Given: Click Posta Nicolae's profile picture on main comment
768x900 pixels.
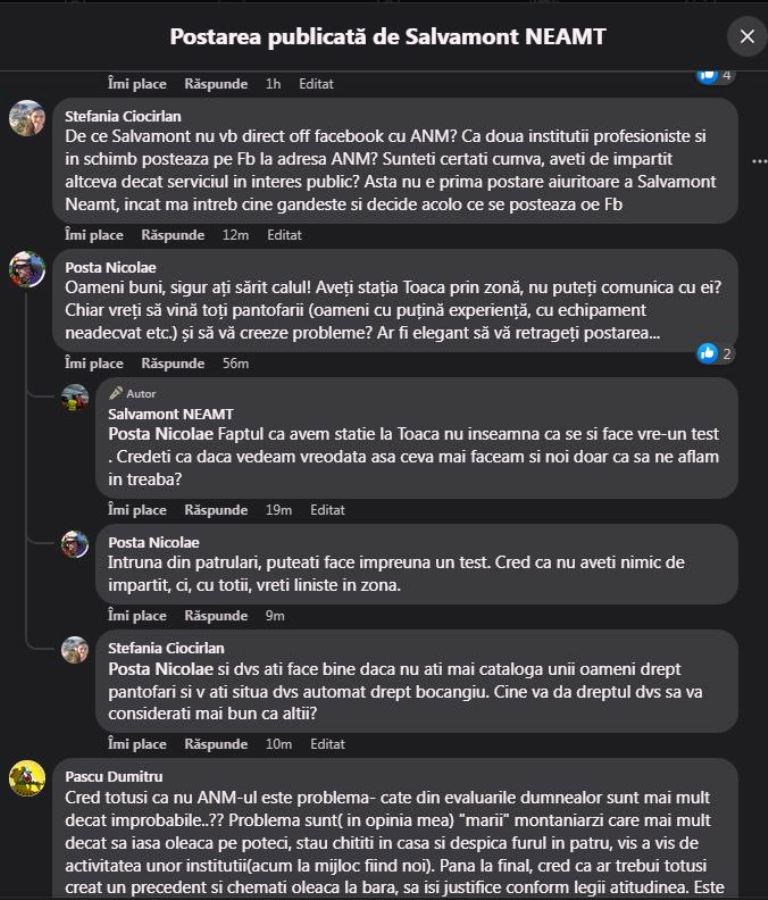Looking at the screenshot, I should (27, 269).
